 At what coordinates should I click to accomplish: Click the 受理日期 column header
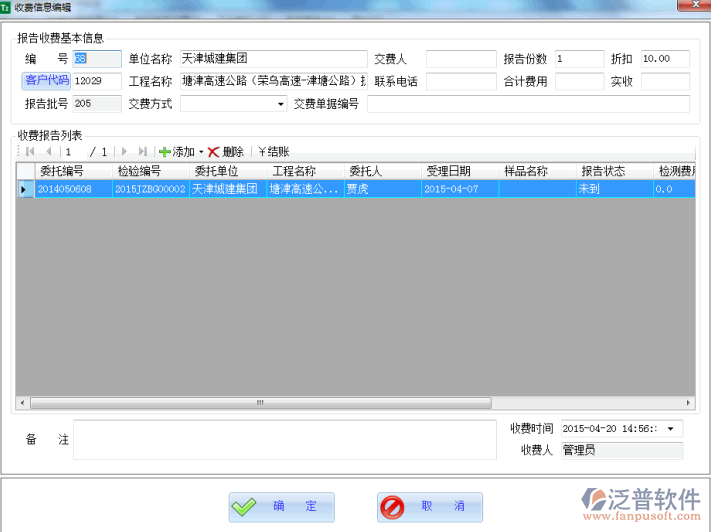(x=460, y=171)
